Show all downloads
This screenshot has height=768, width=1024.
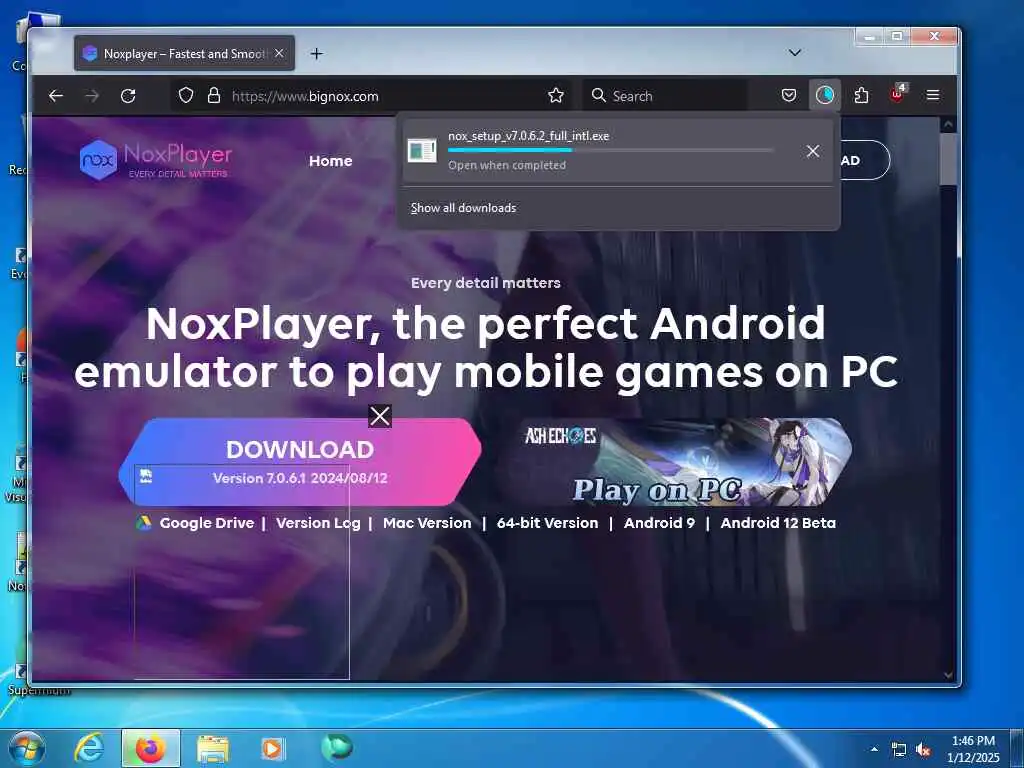point(463,208)
